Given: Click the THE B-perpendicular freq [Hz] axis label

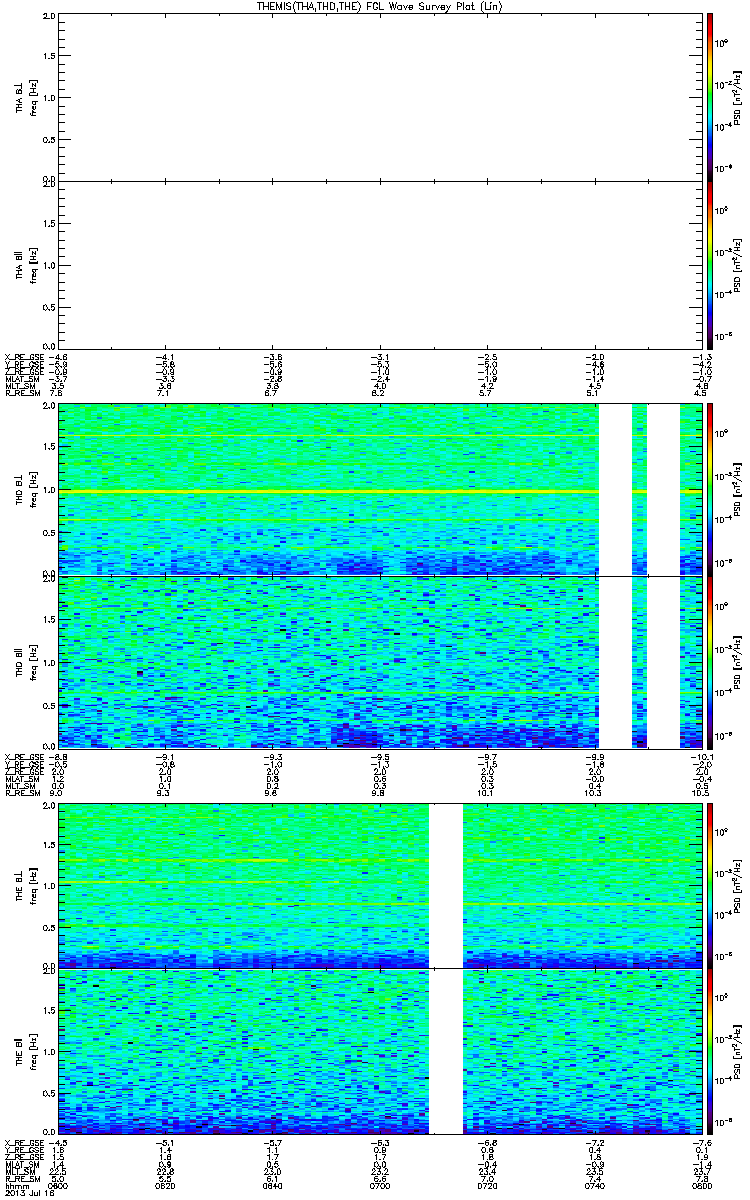Looking at the screenshot, I should (33, 885).
